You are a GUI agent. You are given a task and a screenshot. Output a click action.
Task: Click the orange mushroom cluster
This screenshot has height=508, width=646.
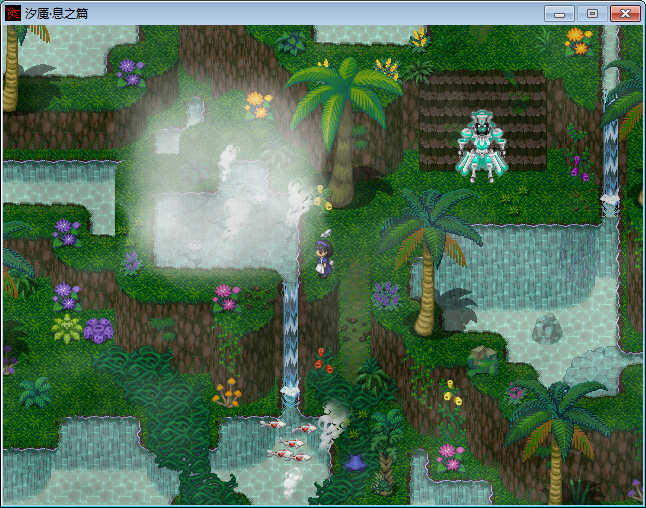(x=227, y=393)
